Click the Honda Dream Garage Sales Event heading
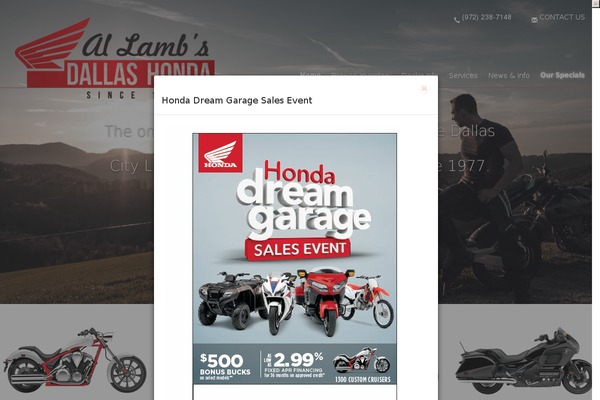Screen dimensions: 600x400 click(x=237, y=100)
